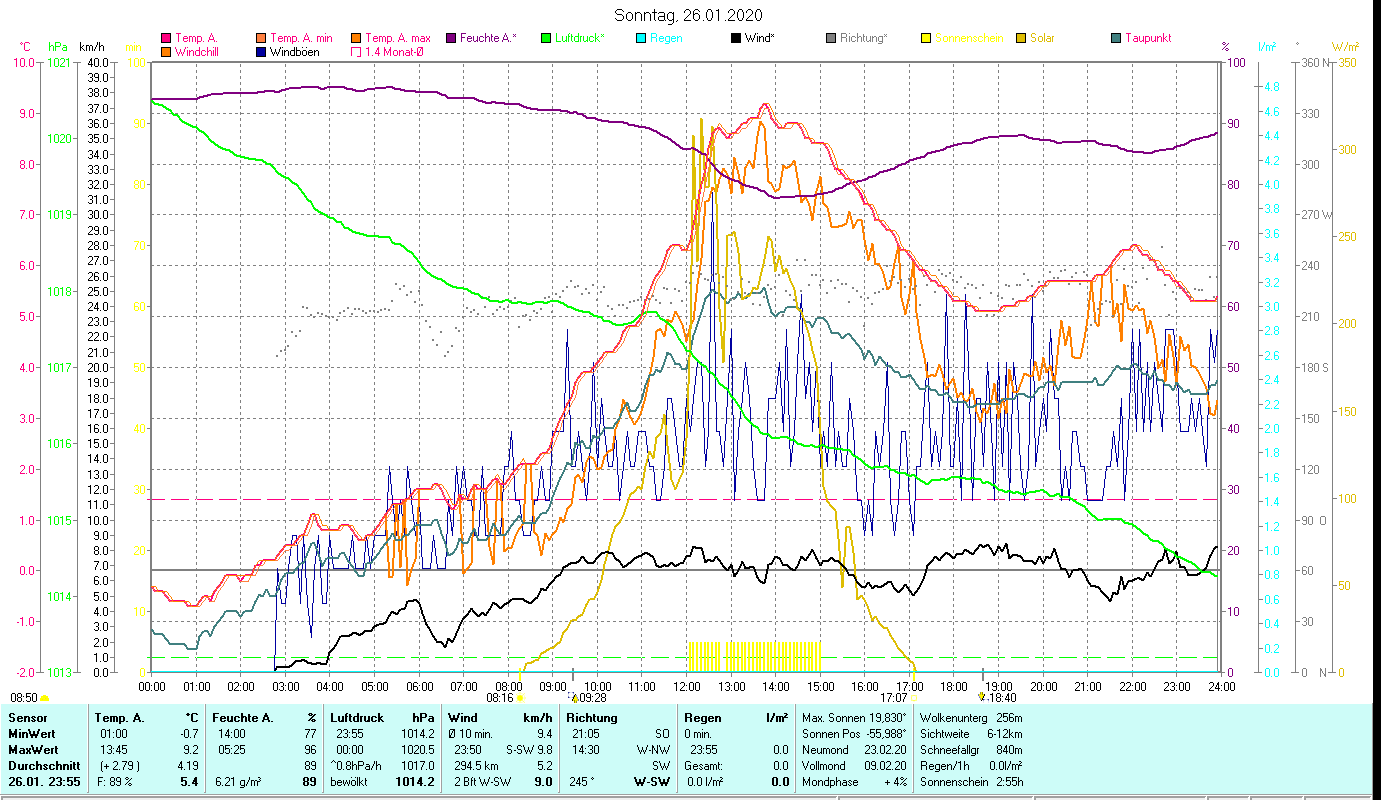Image resolution: width=1381 pixels, height=800 pixels.
Task: Select the gray Richtung* legend swatch
Action: click(x=831, y=39)
